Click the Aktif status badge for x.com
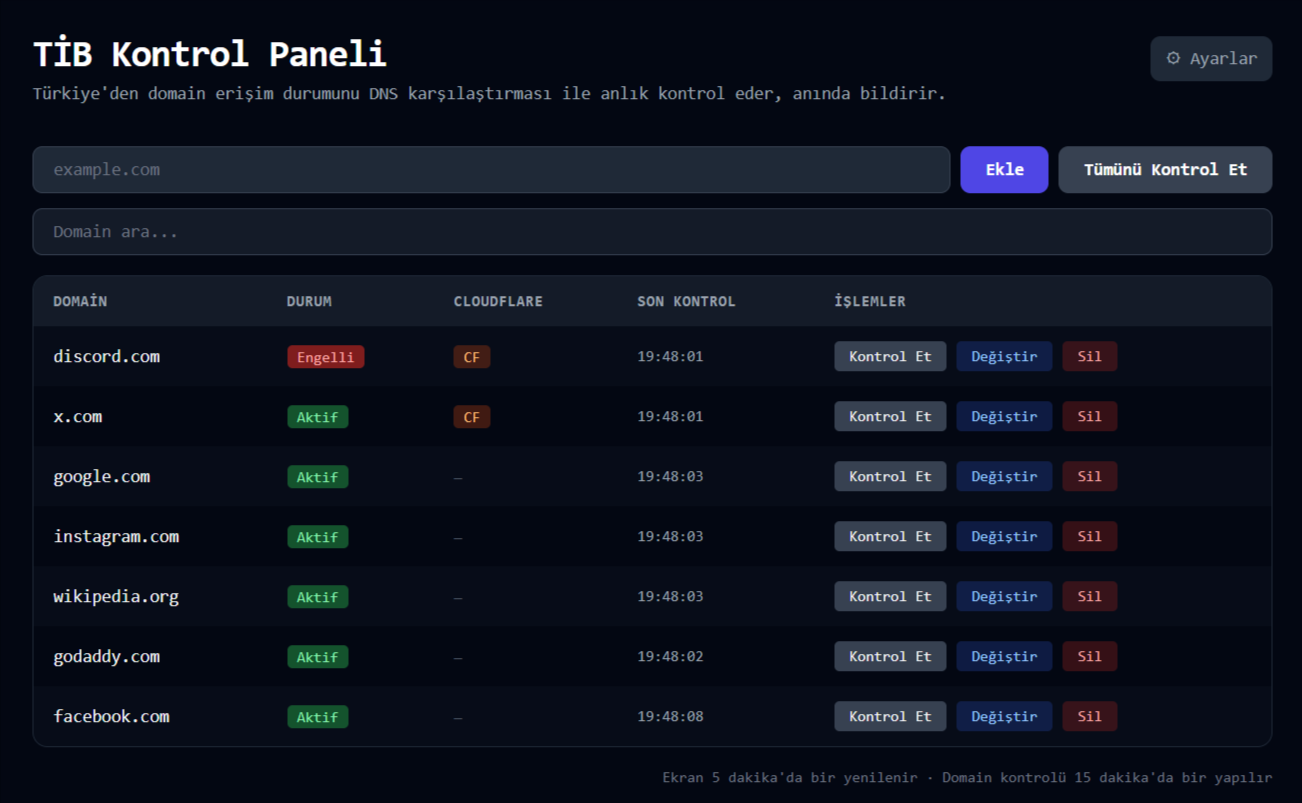 coord(317,417)
